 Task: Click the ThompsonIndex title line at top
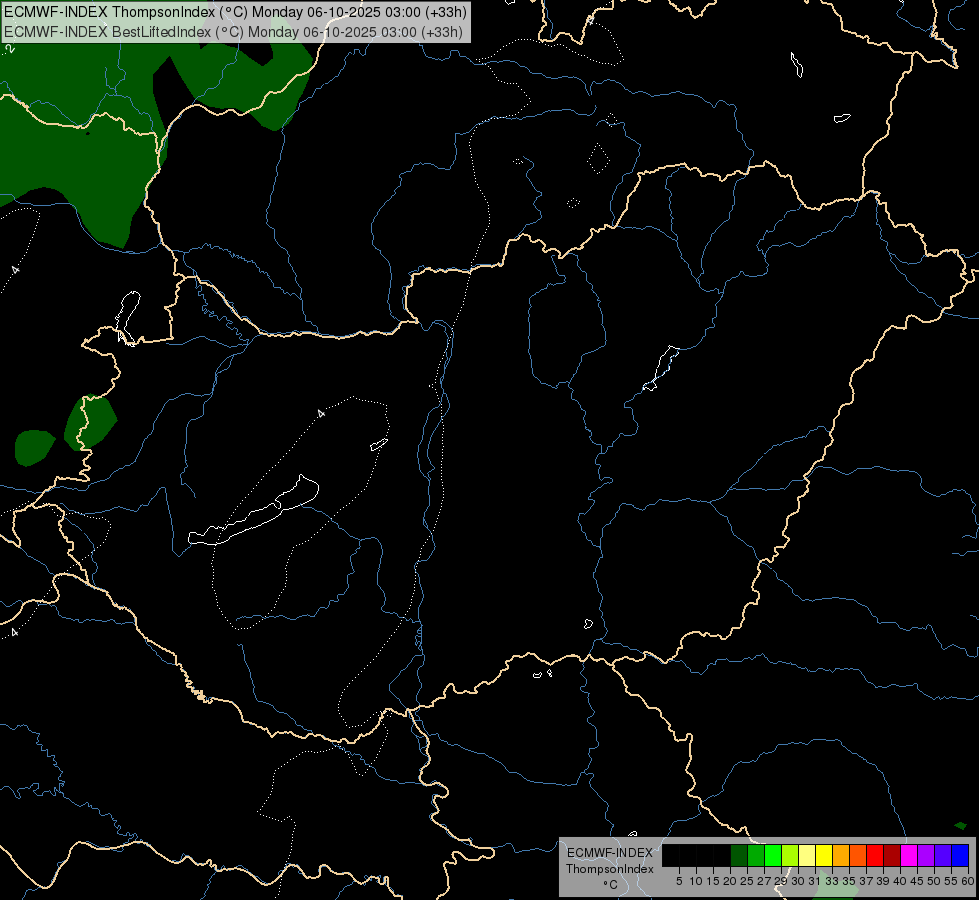tap(235, 12)
